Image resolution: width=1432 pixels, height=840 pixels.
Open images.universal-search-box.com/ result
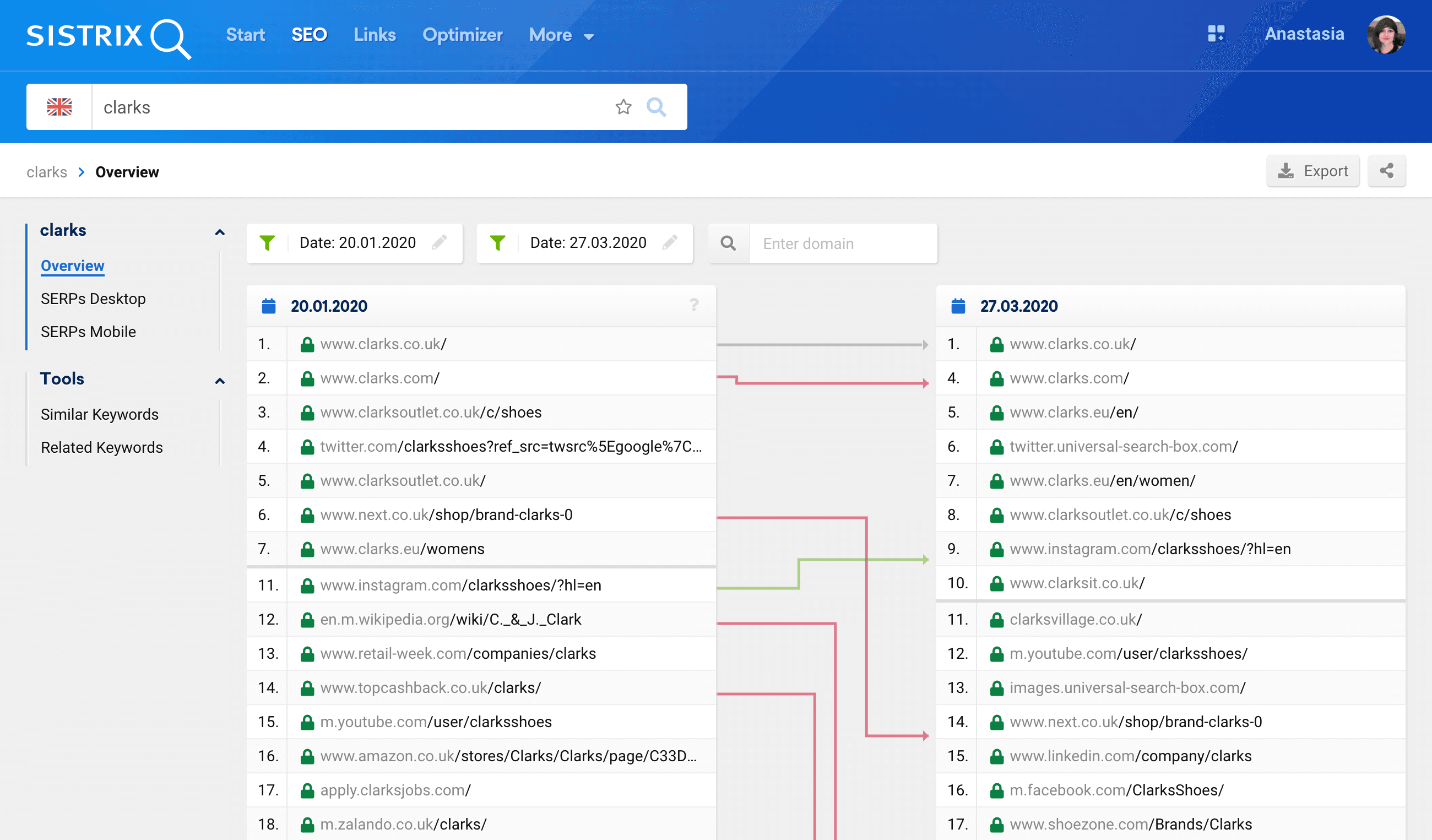(1127, 687)
